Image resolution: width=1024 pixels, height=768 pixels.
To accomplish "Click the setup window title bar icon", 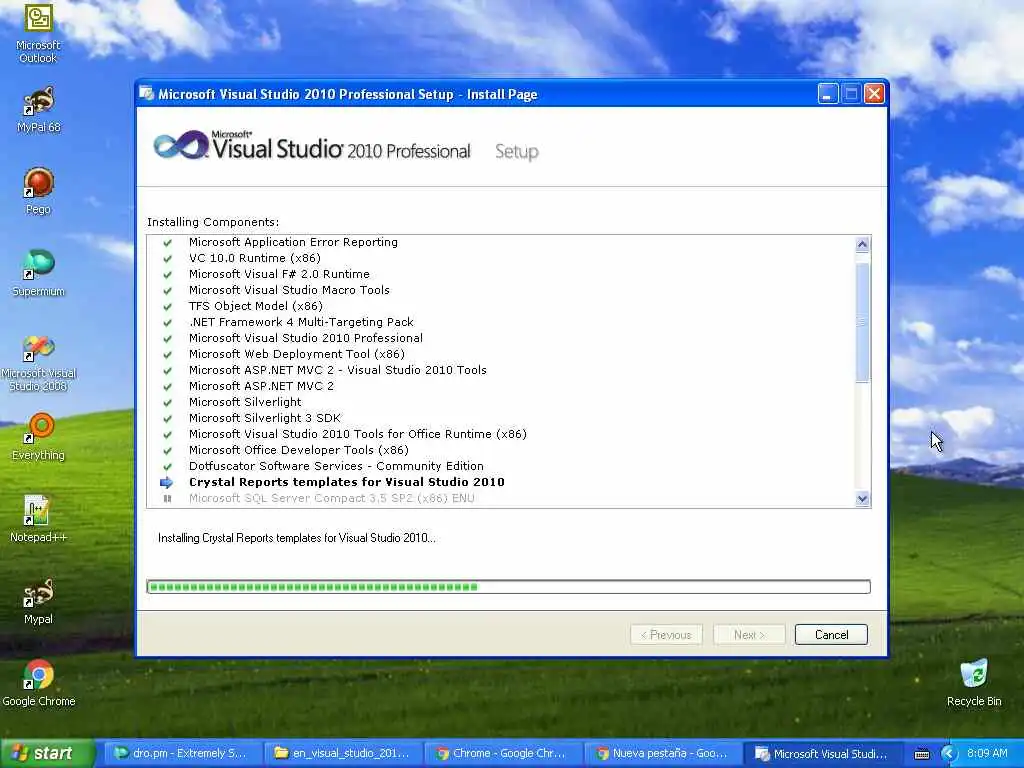I will [x=147, y=94].
